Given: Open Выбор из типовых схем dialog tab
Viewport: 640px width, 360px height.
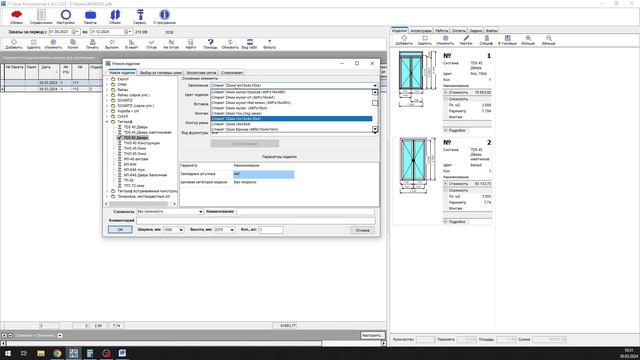Looking at the screenshot, I should pyautogui.click(x=160, y=73).
